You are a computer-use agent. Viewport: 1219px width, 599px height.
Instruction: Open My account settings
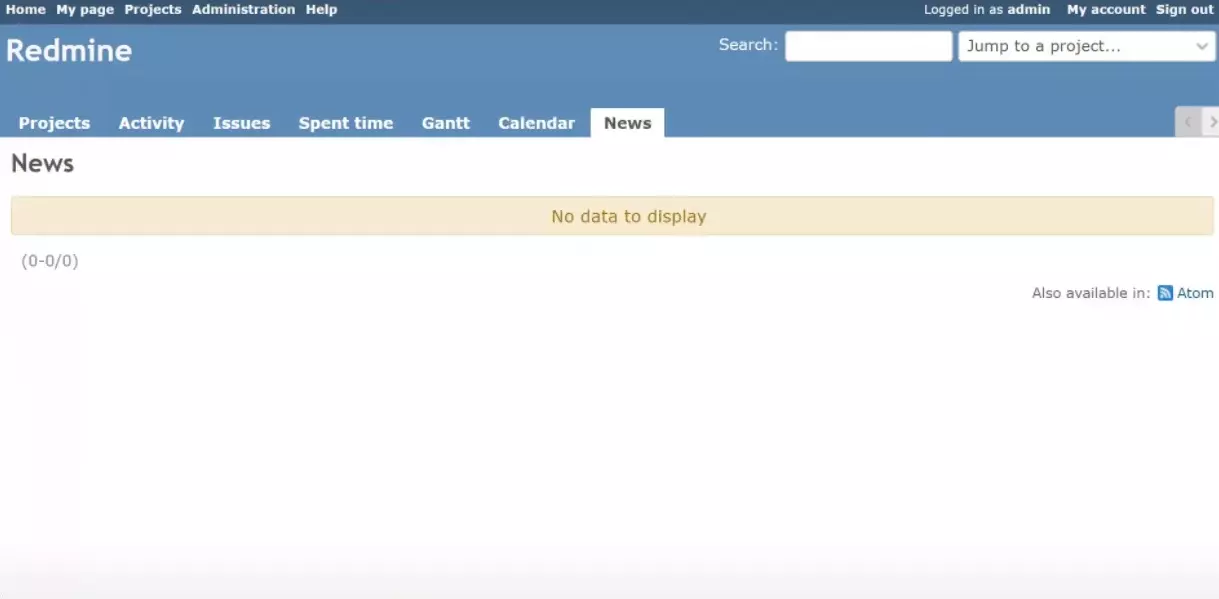pyautogui.click(x=1104, y=9)
